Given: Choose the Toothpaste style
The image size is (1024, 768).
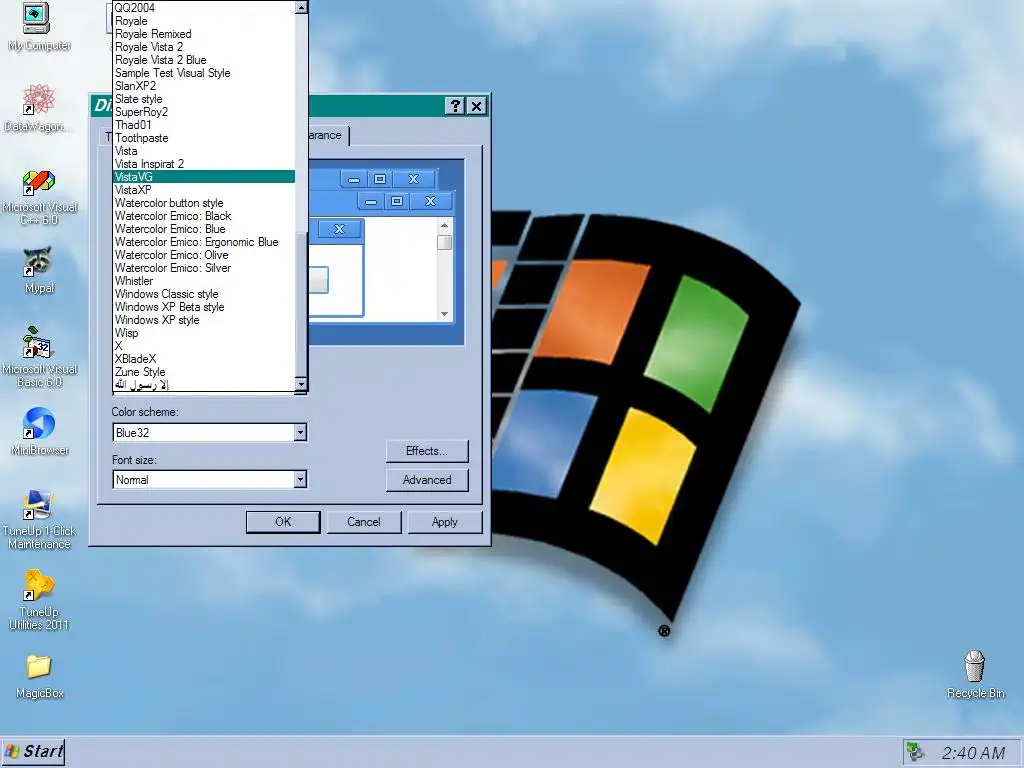Looking at the screenshot, I should tap(204, 138).
